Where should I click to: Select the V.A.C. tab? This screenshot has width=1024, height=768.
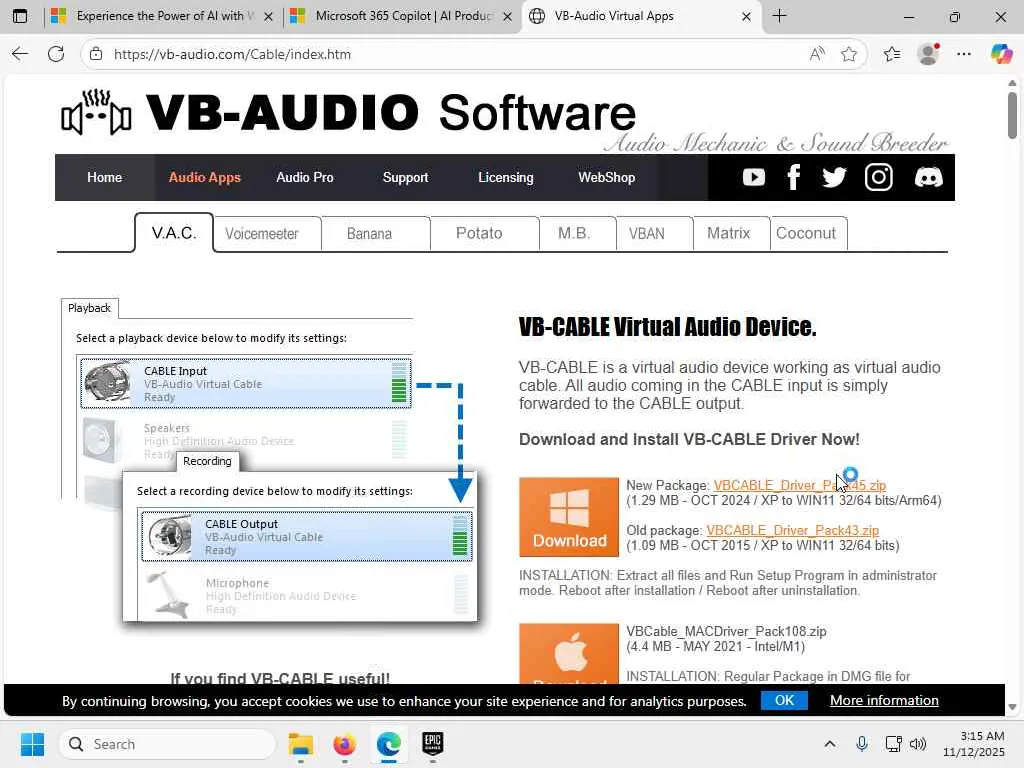point(174,233)
